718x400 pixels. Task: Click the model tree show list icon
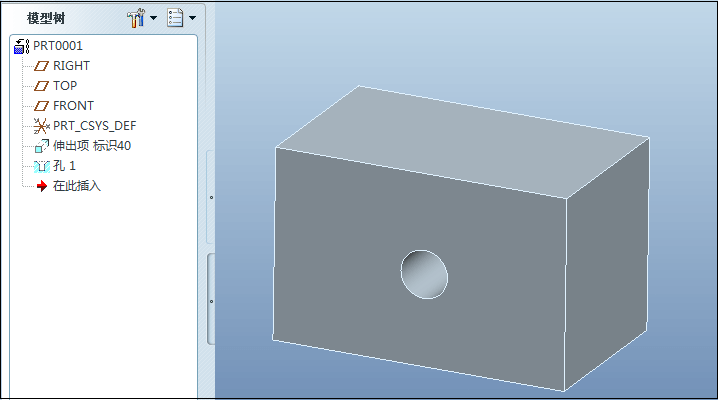[175, 18]
